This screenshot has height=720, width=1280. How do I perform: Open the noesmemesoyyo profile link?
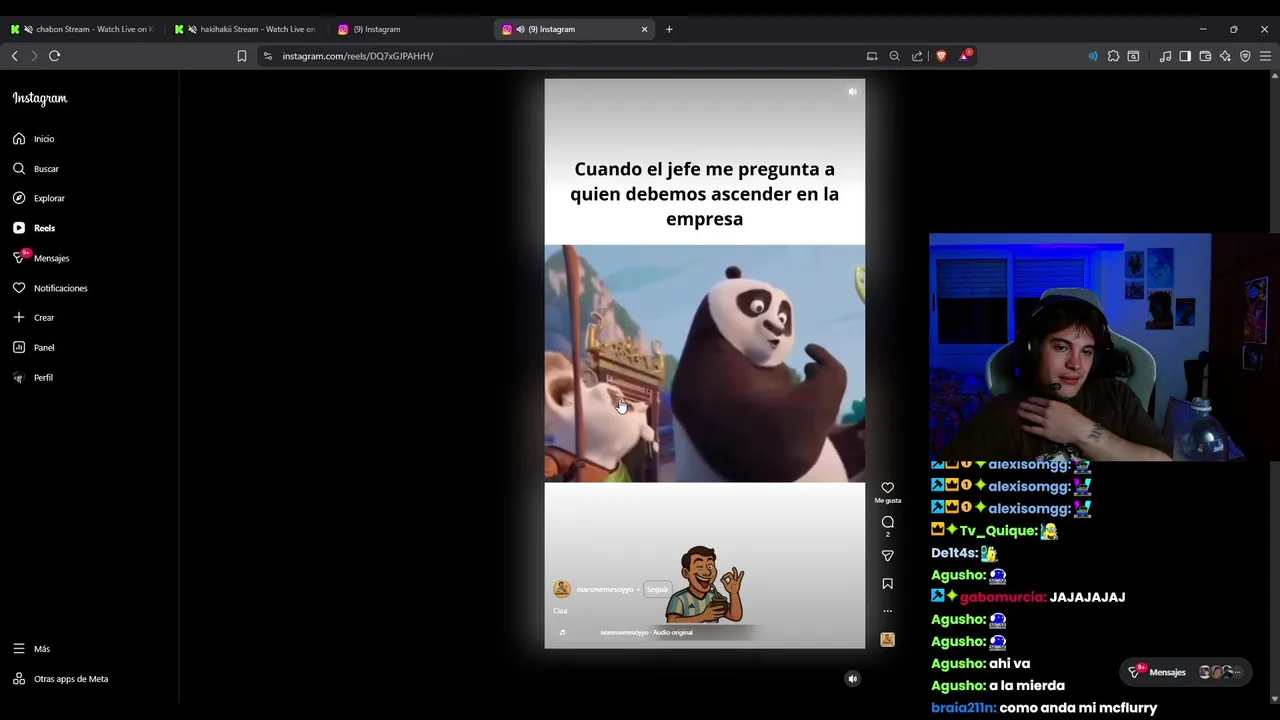[605, 590]
